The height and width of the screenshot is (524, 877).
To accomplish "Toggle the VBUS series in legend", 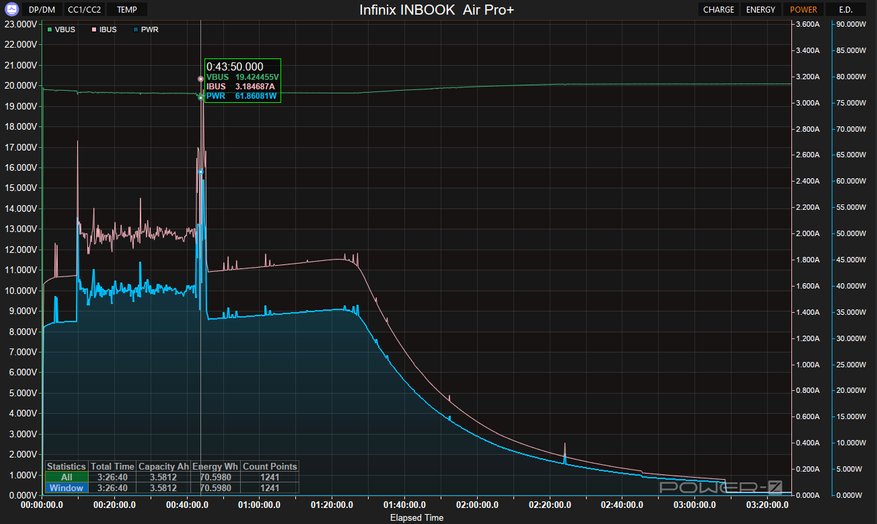I will (x=62, y=30).
